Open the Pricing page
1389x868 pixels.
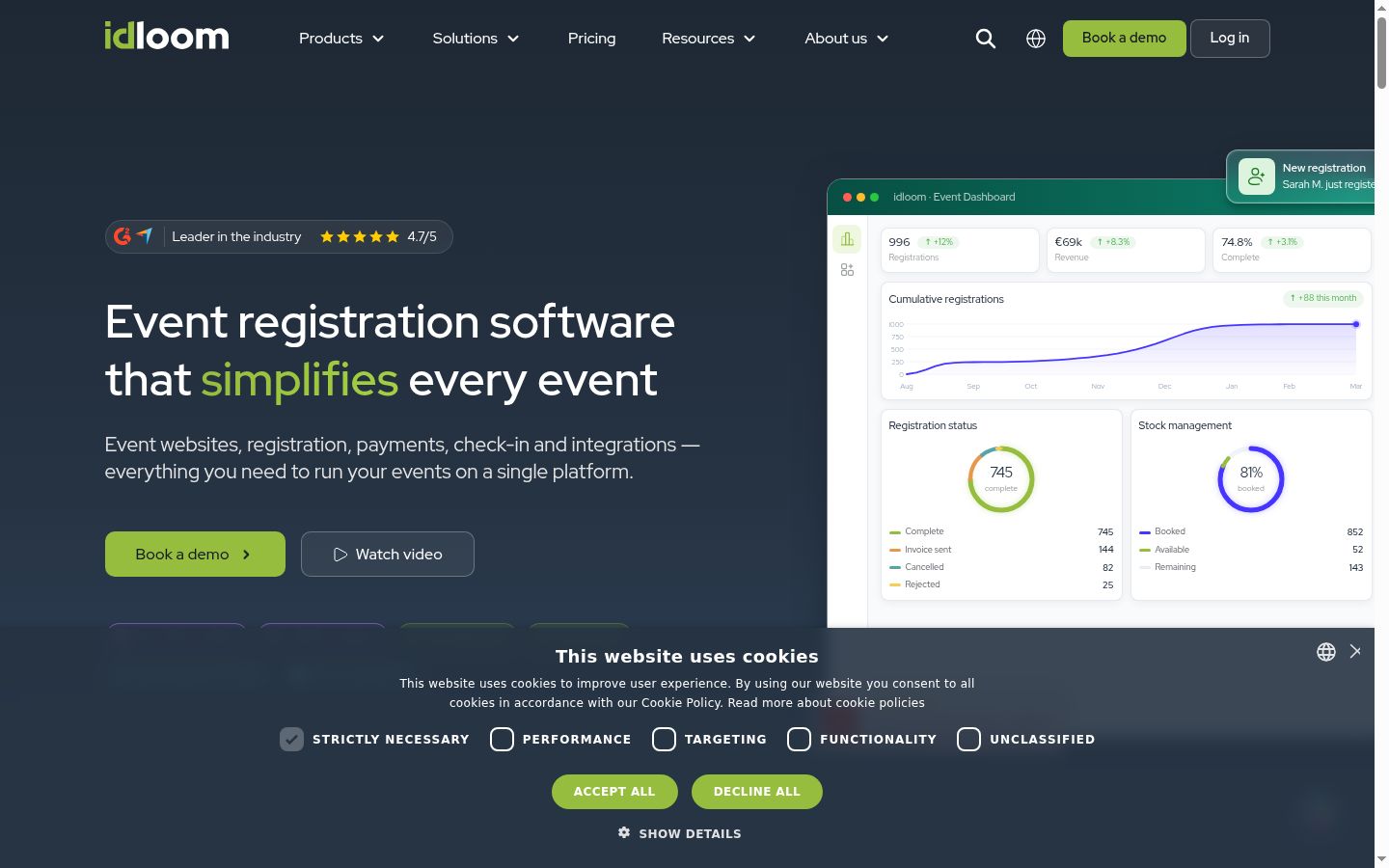point(591,39)
